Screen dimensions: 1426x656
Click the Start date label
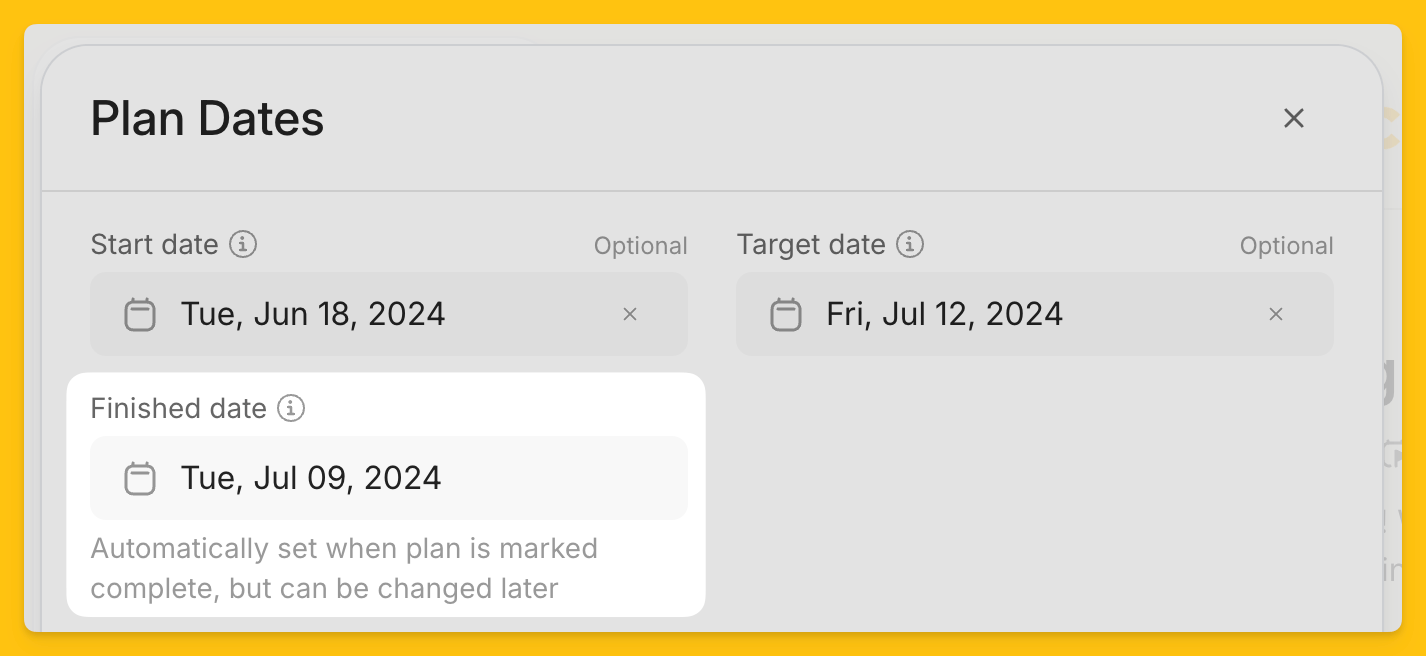pyautogui.click(x=154, y=245)
